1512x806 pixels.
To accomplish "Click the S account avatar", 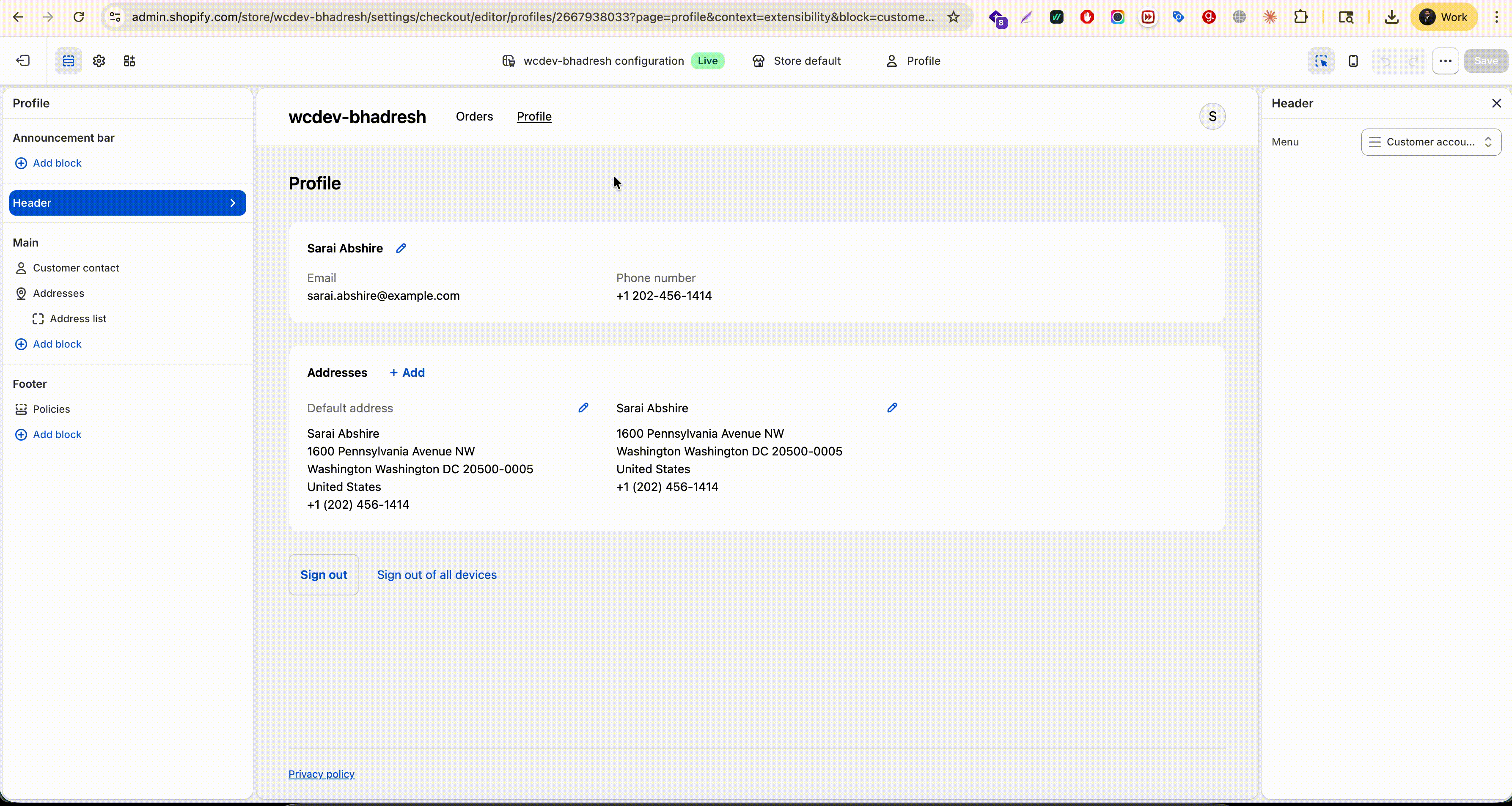I will pos(1212,117).
